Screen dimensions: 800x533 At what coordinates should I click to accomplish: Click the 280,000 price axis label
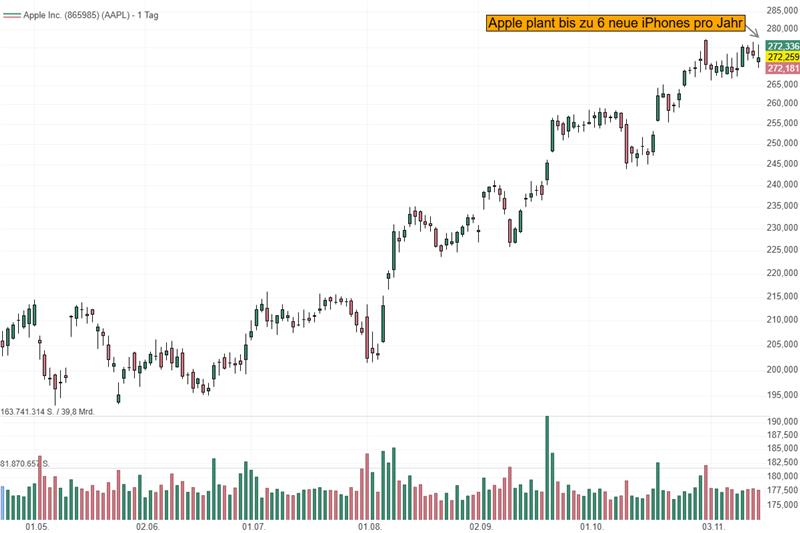click(x=782, y=29)
